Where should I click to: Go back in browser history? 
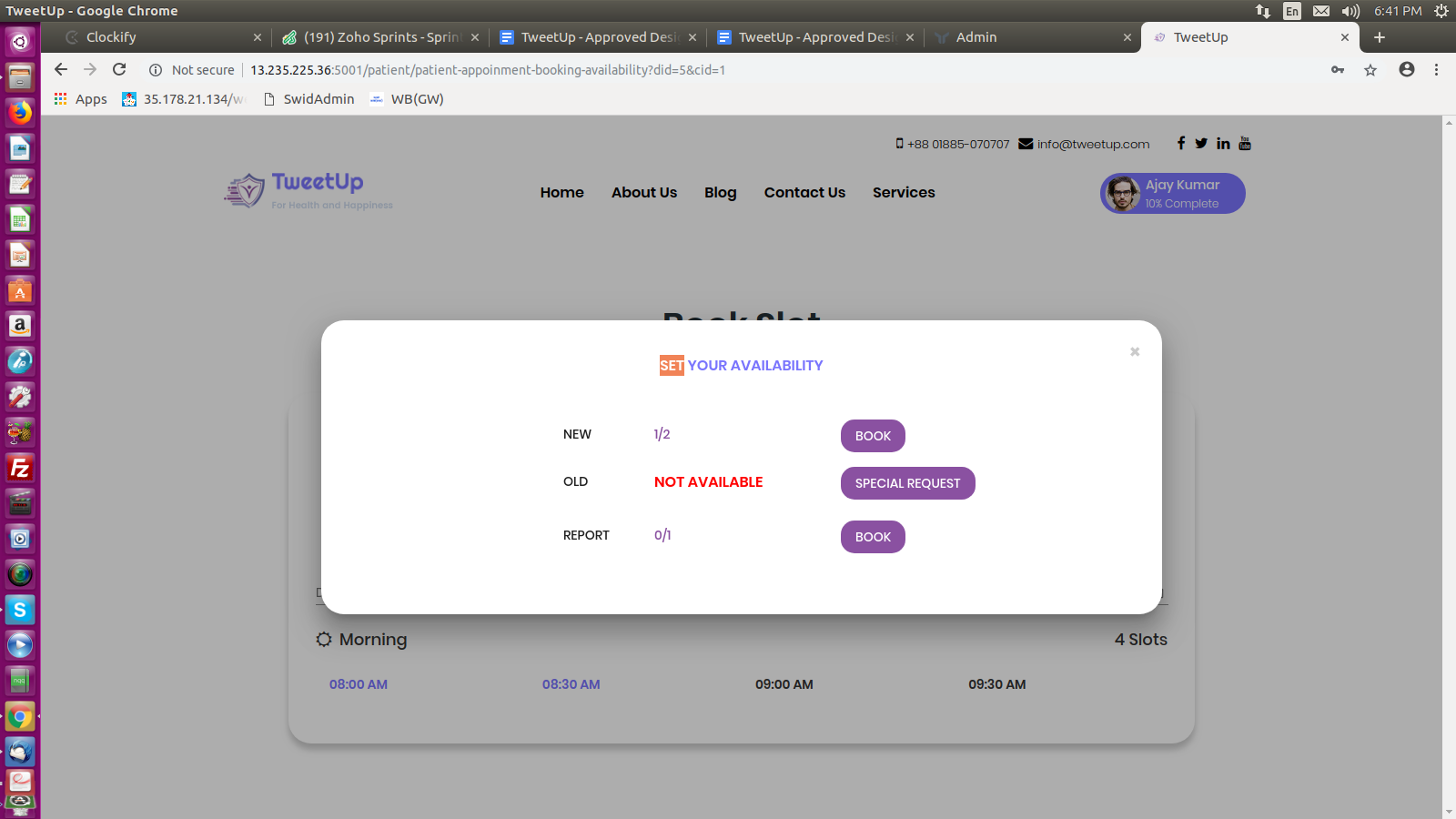(x=61, y=69)
